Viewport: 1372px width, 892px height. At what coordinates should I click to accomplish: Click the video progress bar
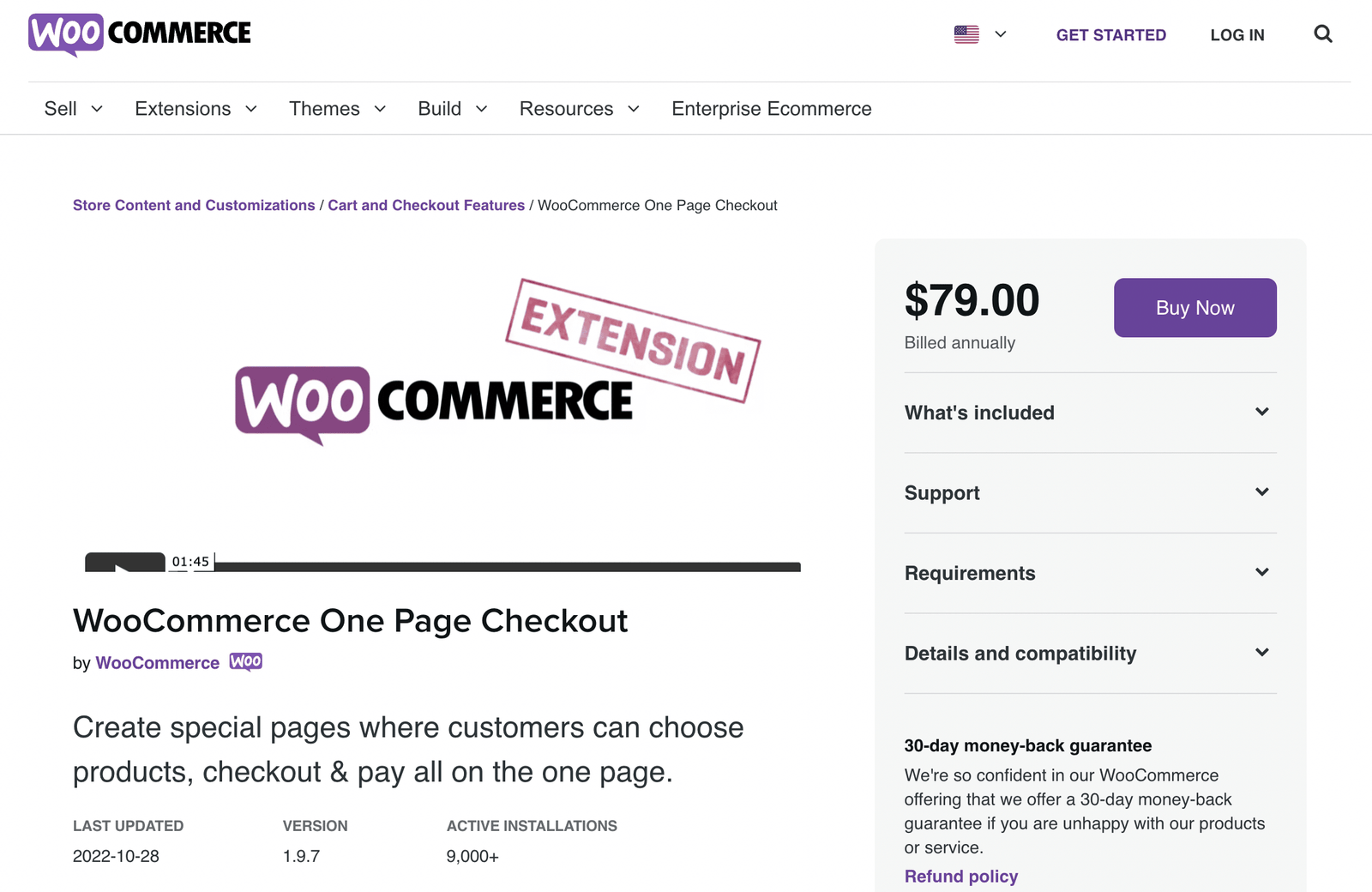tap(508, 567)
